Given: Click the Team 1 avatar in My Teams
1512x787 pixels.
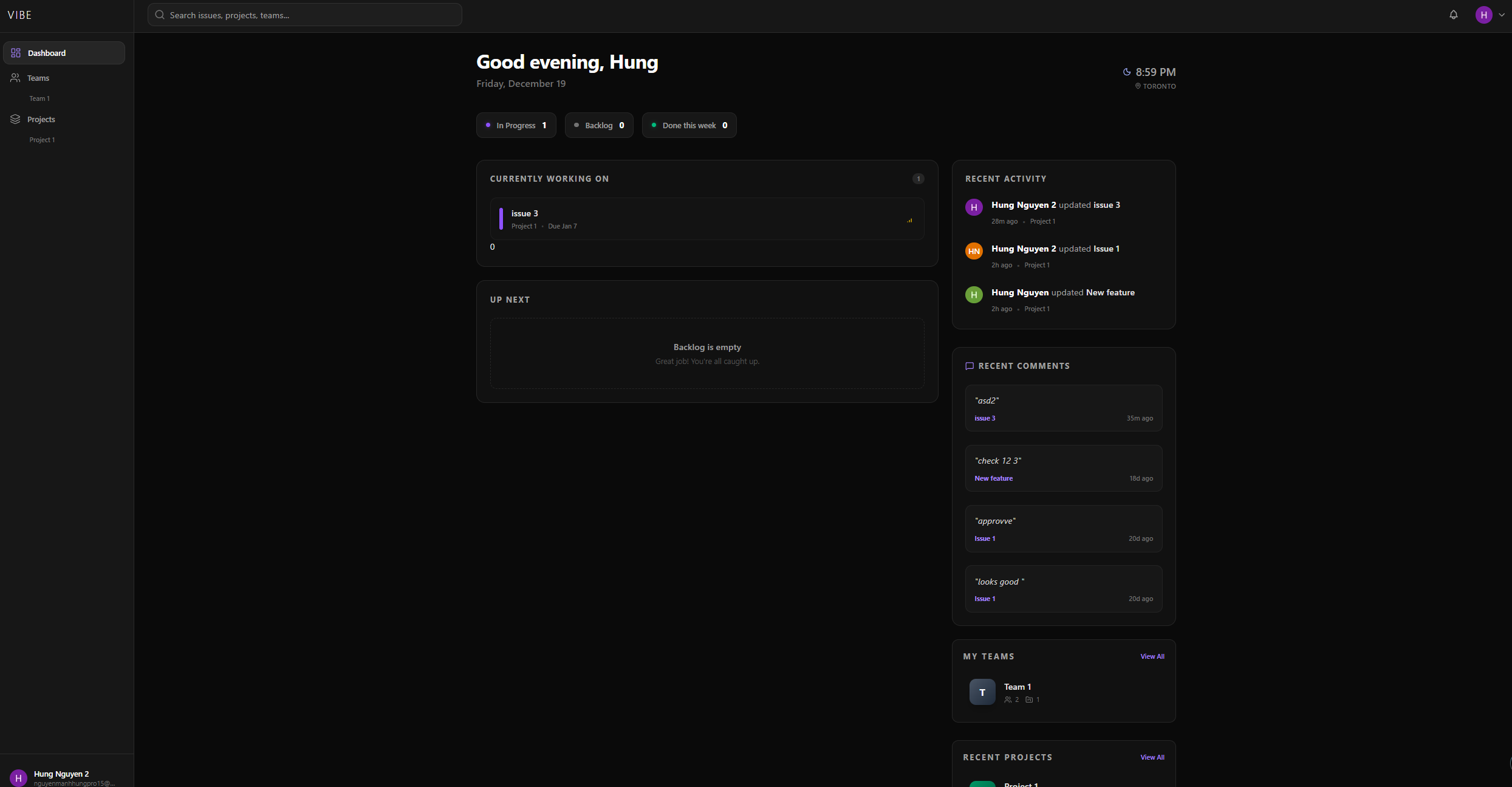Looking at the screenshot, I should pyautogui.click(x=982, y=692).
